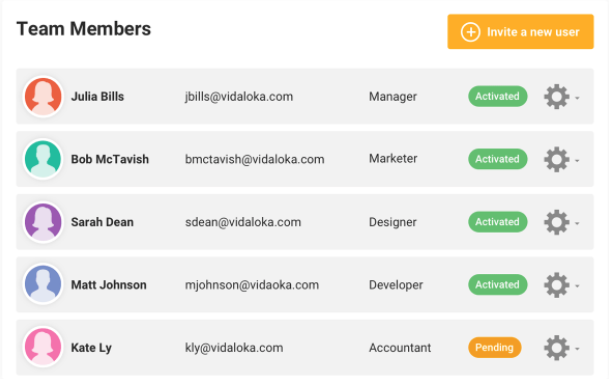609x379 pixels.
Task: Expand dropdown arrow beside Matt Johnson's gear
Action: tap(577, 286)
